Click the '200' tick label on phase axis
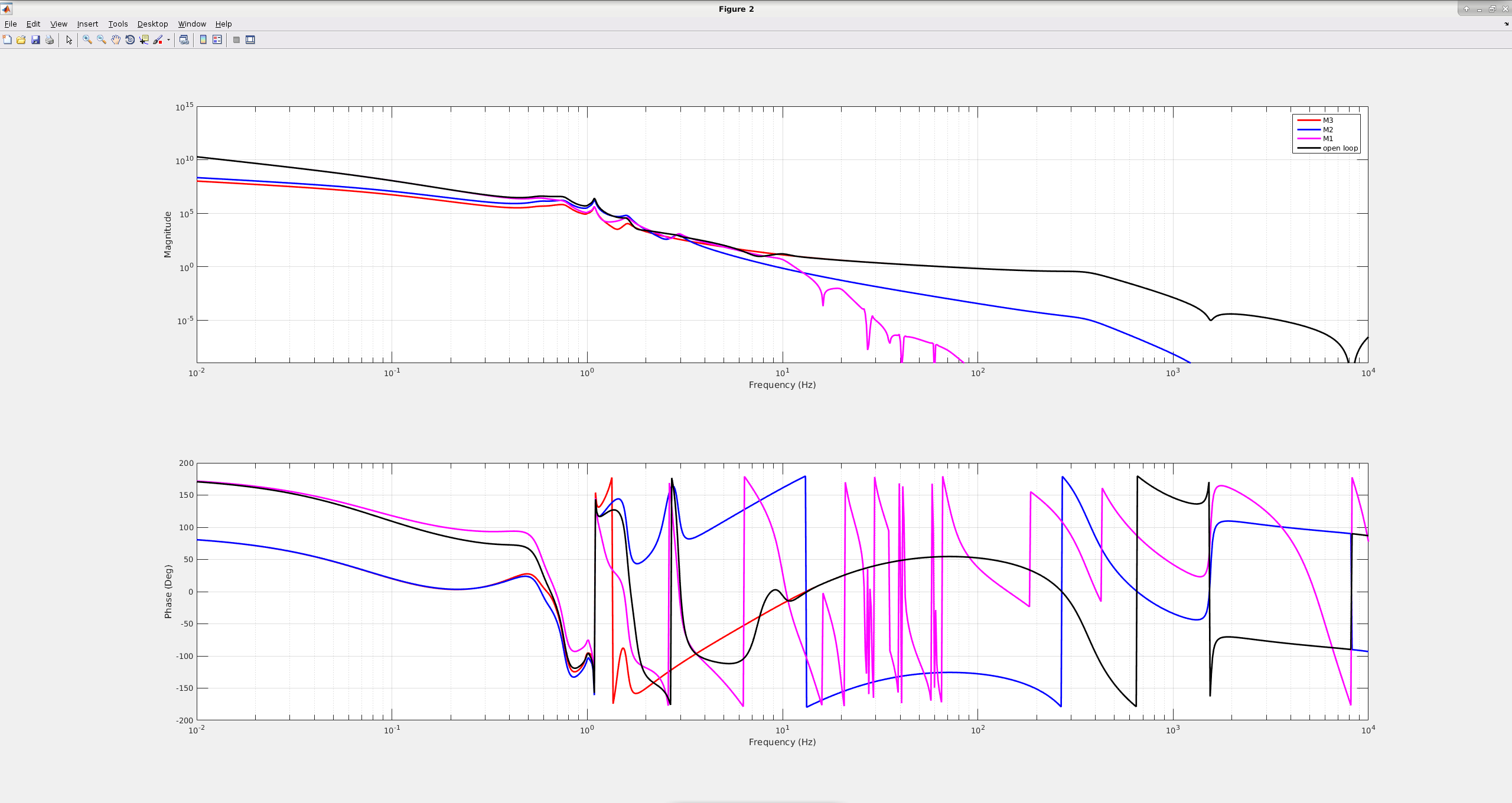Image resolution: width=1512 pixels, height=803 pixels. click(x=187, y=463)
